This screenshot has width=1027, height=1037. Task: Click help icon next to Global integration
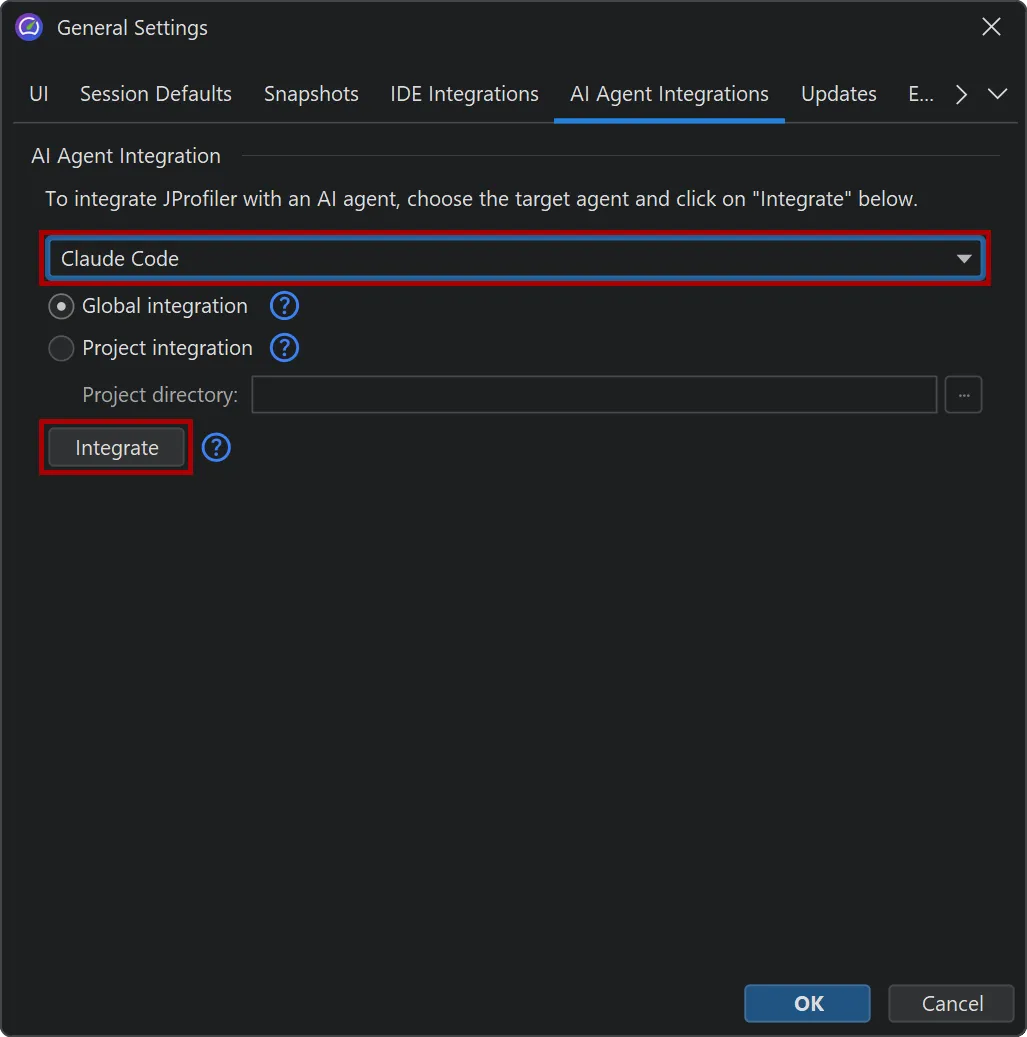(x=285, y=306)
